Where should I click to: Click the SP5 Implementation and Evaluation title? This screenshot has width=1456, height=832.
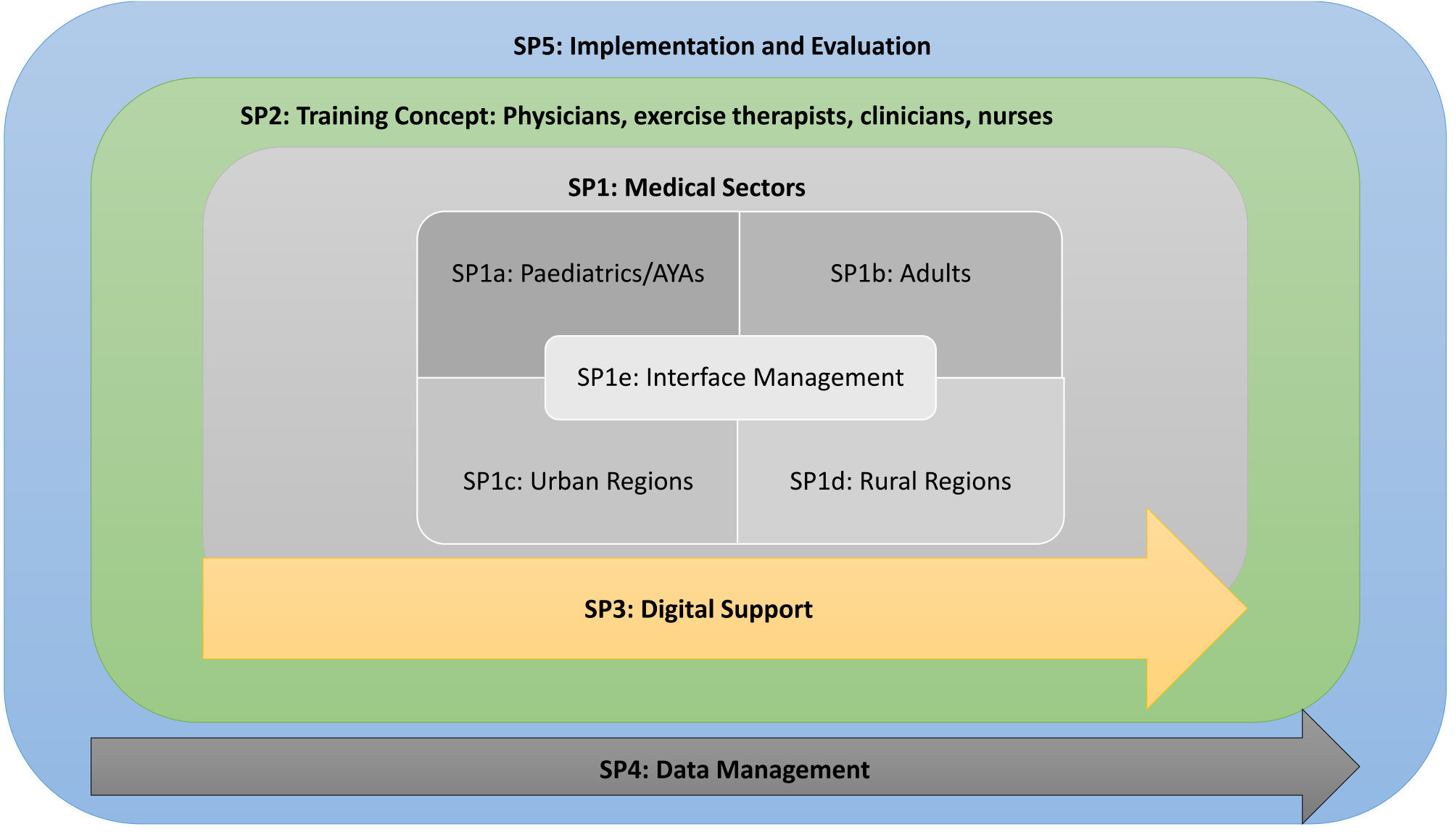pos(721,46)
